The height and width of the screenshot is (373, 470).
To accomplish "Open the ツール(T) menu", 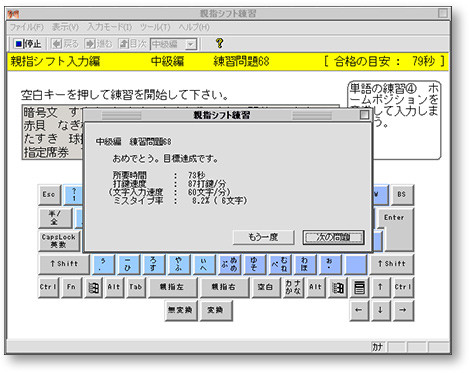I will (155, 27).
